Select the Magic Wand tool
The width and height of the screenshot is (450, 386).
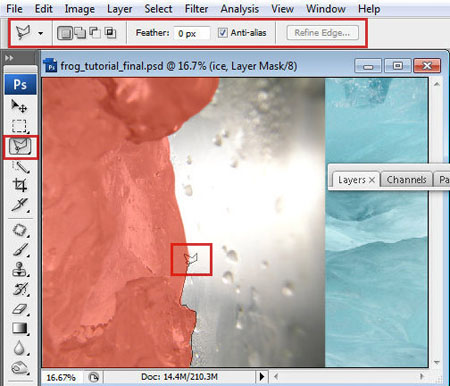[20, 166]
